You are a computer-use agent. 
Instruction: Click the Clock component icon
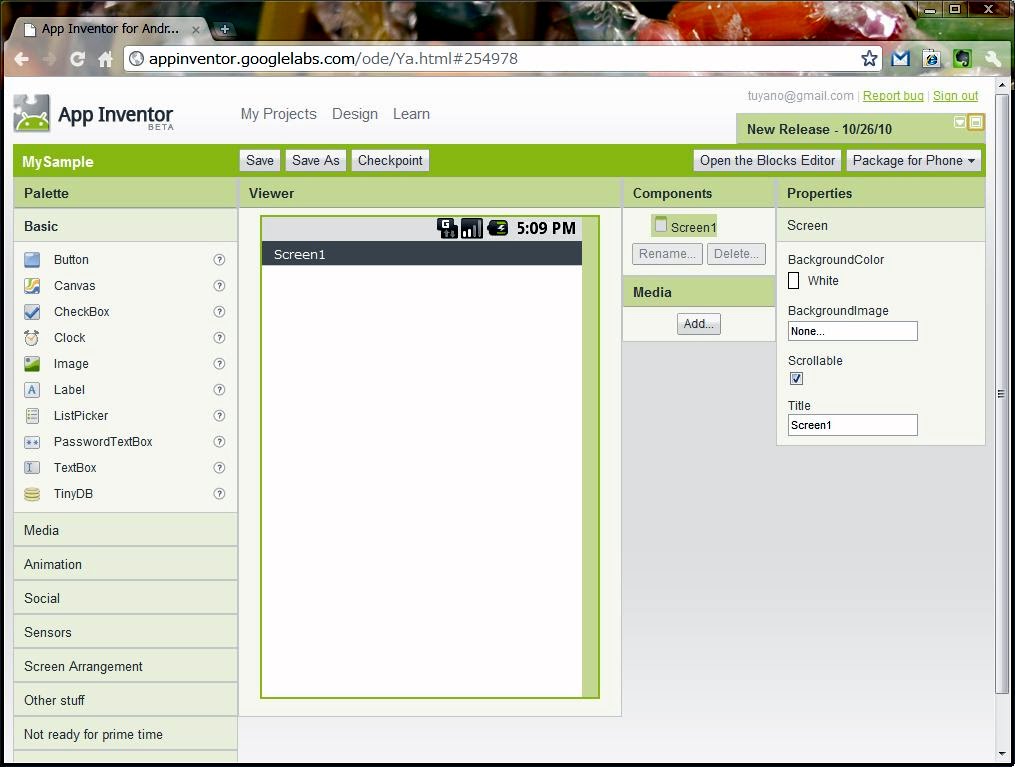point(32,338)
